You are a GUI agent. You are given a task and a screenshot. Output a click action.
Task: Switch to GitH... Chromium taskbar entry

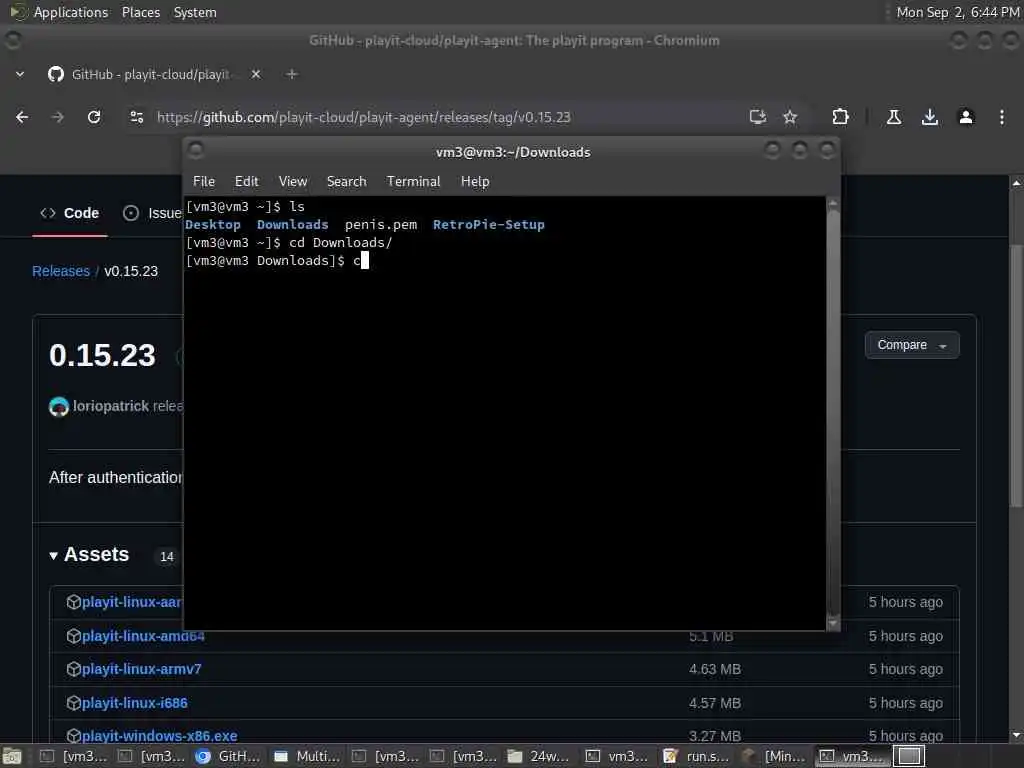(229, 756)
